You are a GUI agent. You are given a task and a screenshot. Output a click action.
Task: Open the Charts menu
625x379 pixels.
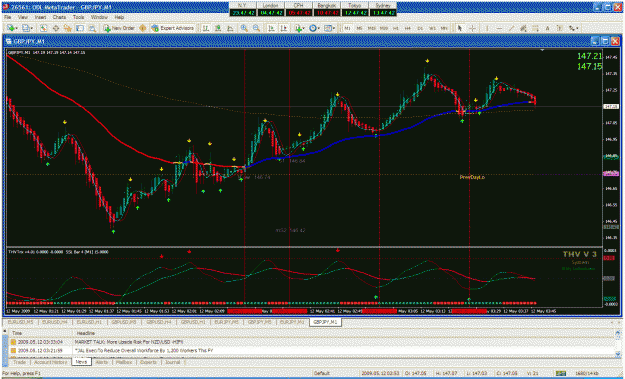59,18
